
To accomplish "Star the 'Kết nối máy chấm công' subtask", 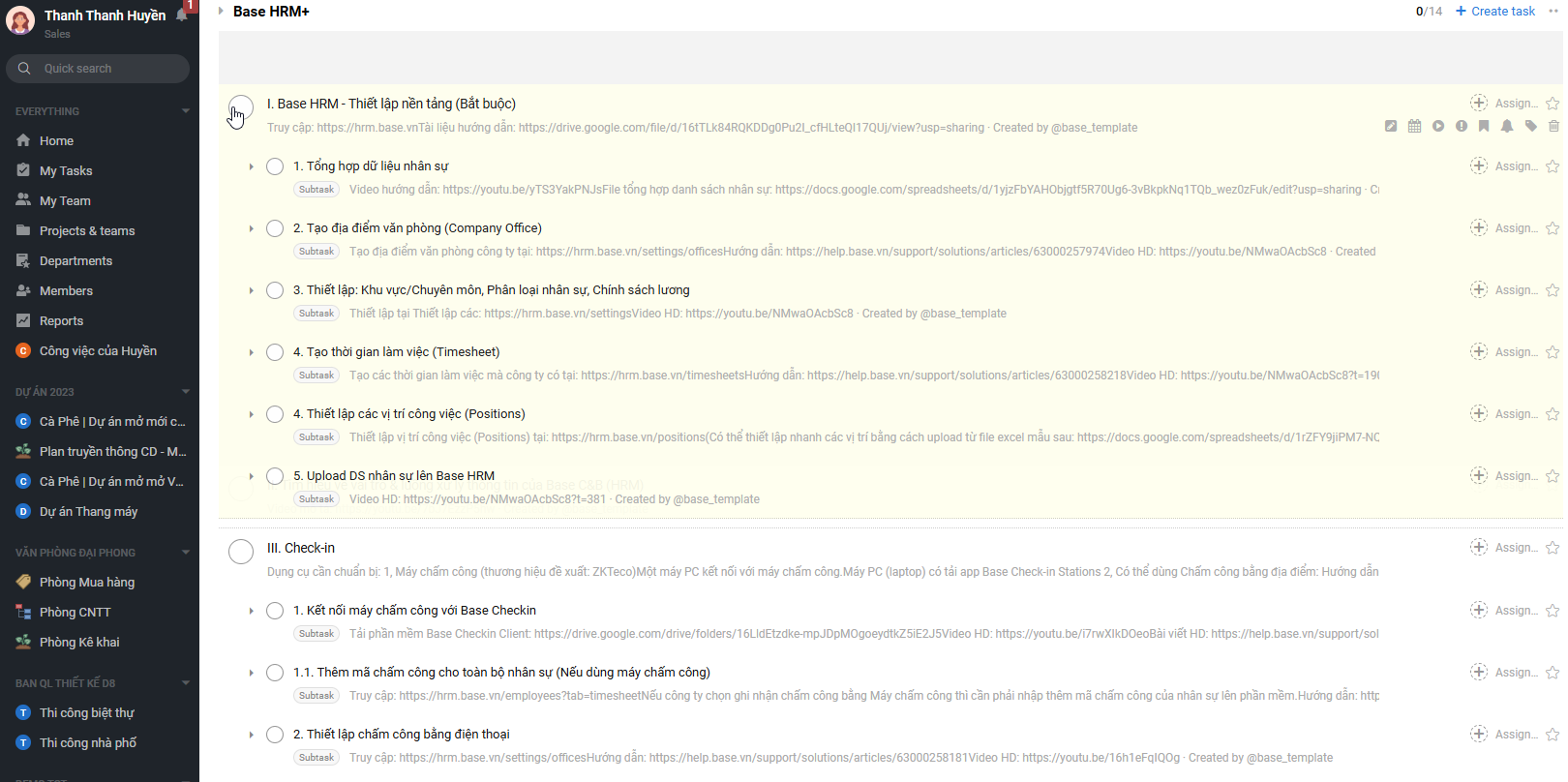I will pos(1553,611).
